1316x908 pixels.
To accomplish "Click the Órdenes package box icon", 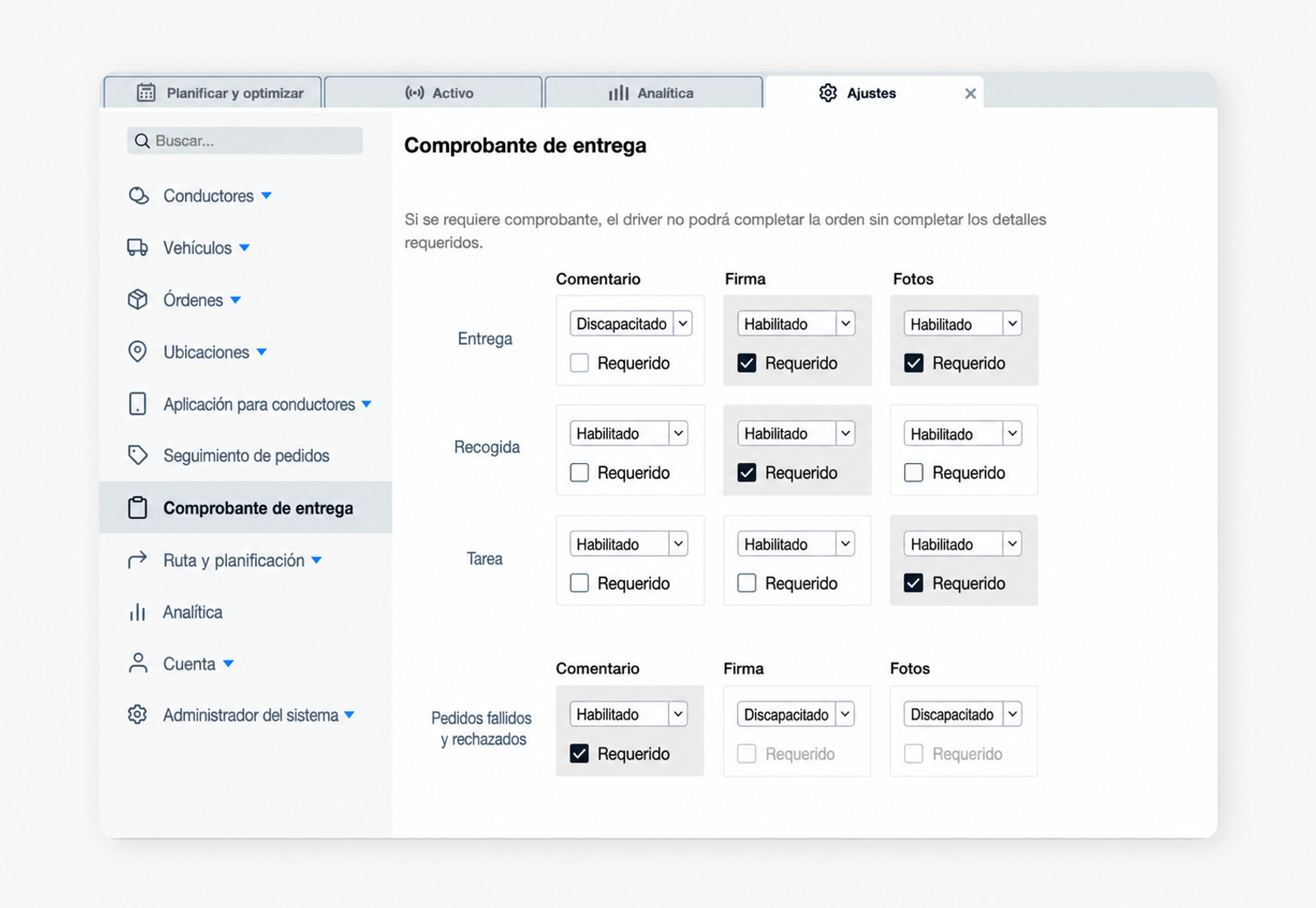I will [x=137, y=299].
